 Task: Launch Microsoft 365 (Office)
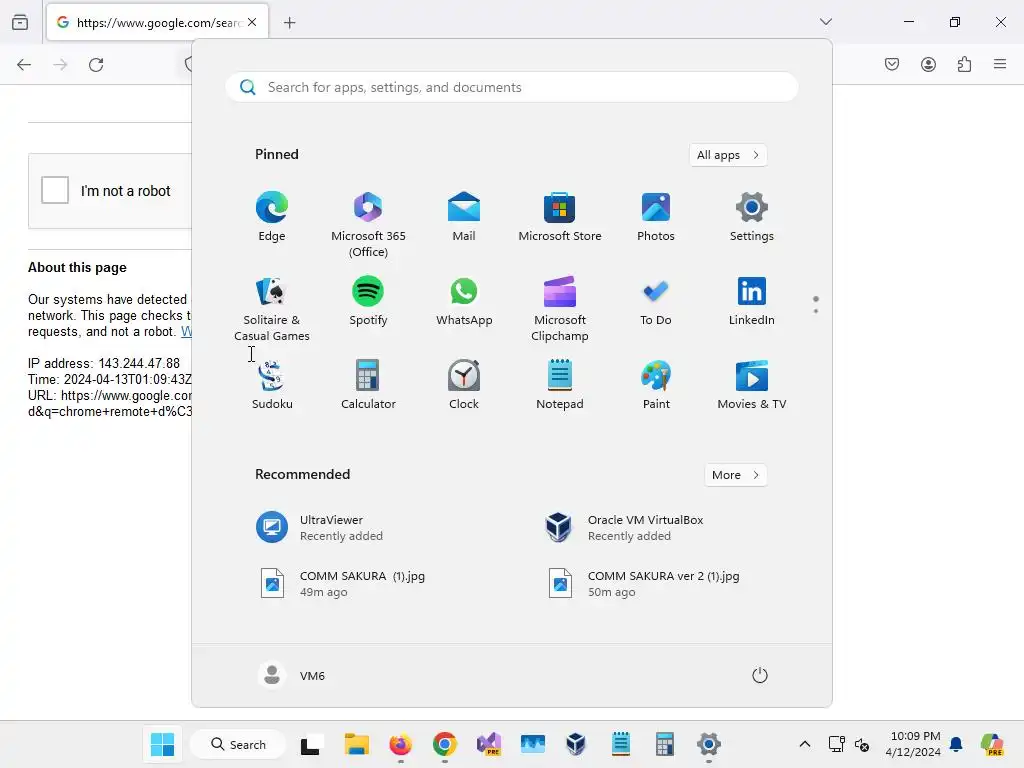click(368, 225)
